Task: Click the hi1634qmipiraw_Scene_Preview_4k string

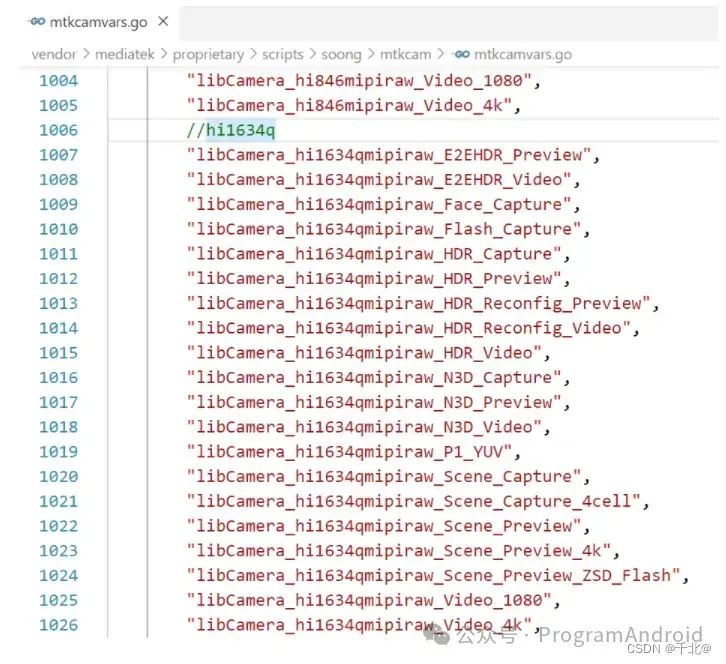Action: click(x=399, y=551)
